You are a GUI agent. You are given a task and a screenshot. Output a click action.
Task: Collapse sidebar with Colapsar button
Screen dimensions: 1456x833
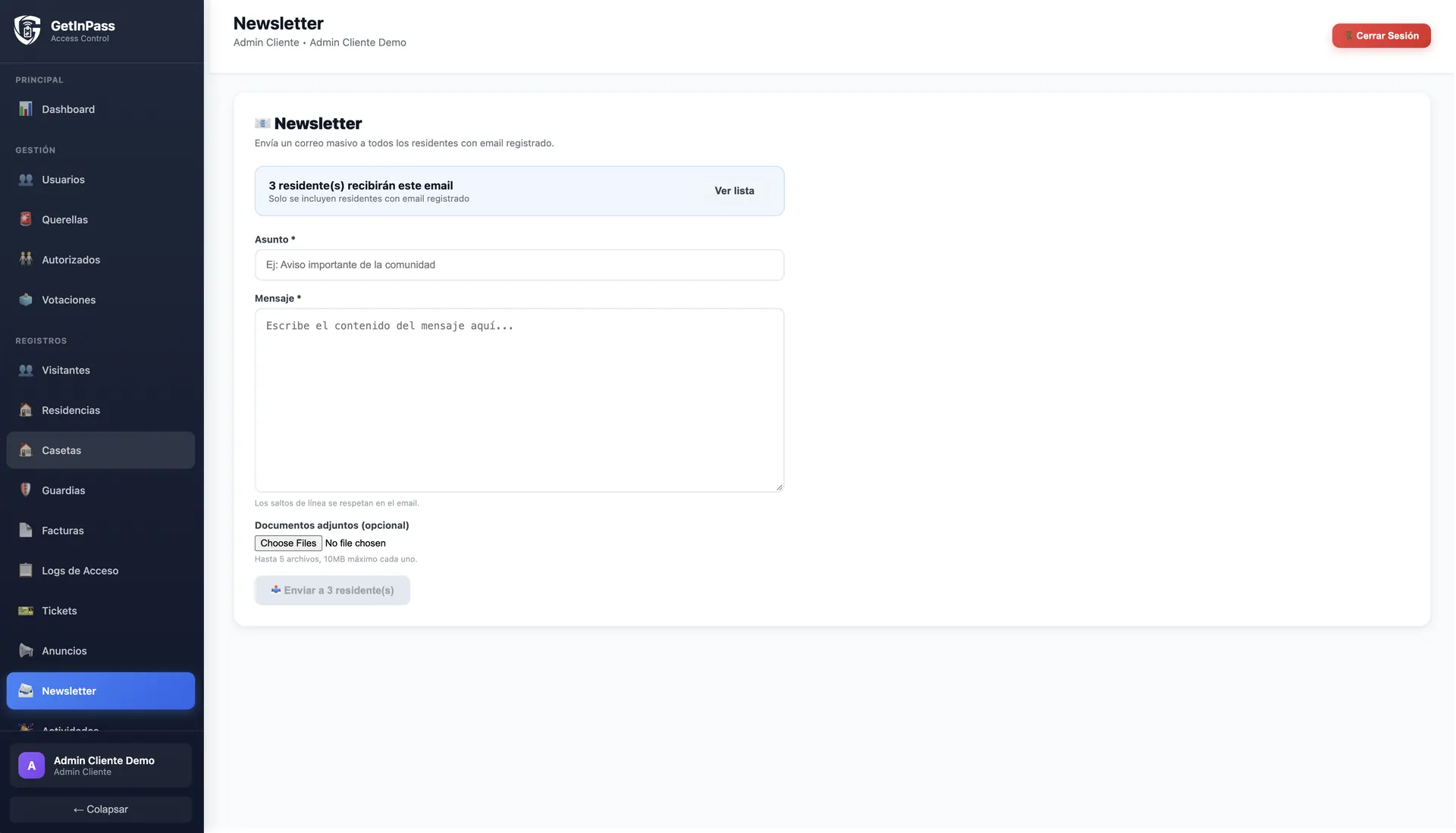101,810
